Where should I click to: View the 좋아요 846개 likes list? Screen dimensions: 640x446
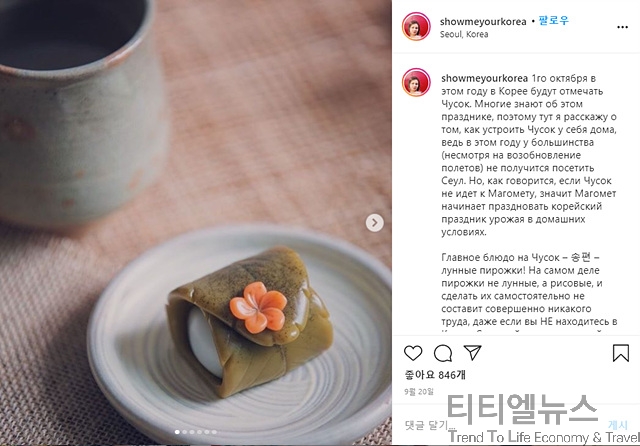(435, 375)
